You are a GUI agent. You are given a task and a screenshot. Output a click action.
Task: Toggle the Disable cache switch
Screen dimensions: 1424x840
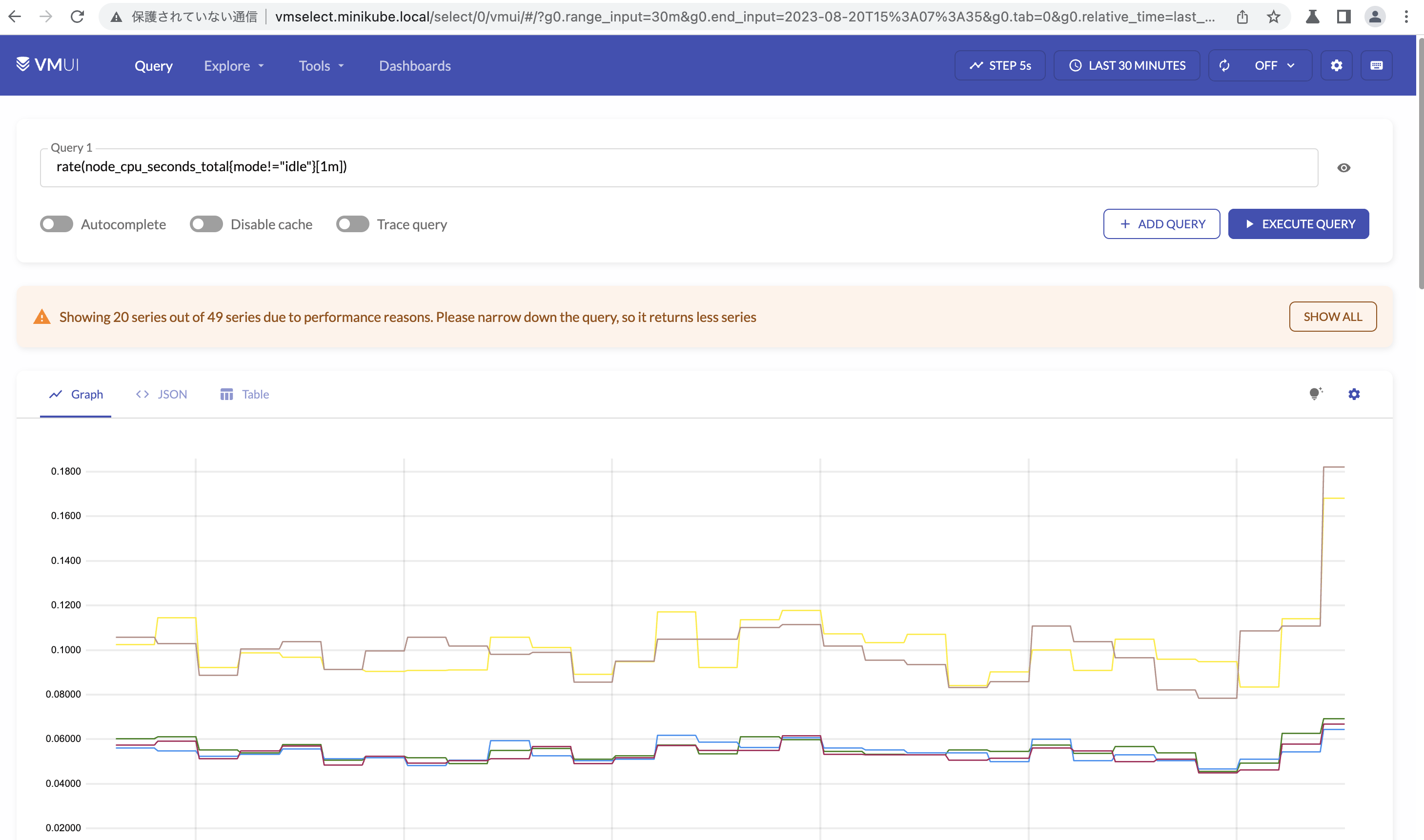(206, 224)
